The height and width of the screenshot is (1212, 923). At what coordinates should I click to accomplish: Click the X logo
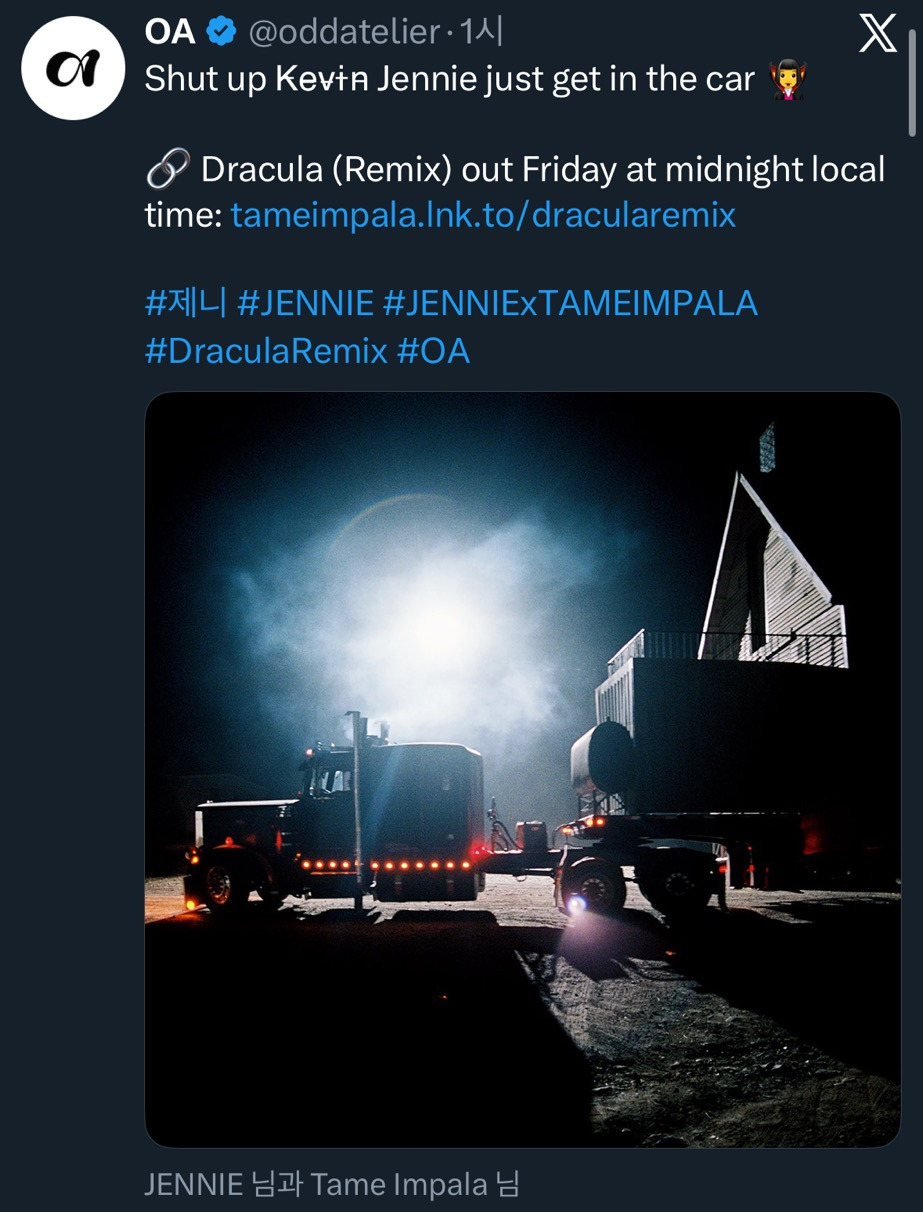[878, 35]
